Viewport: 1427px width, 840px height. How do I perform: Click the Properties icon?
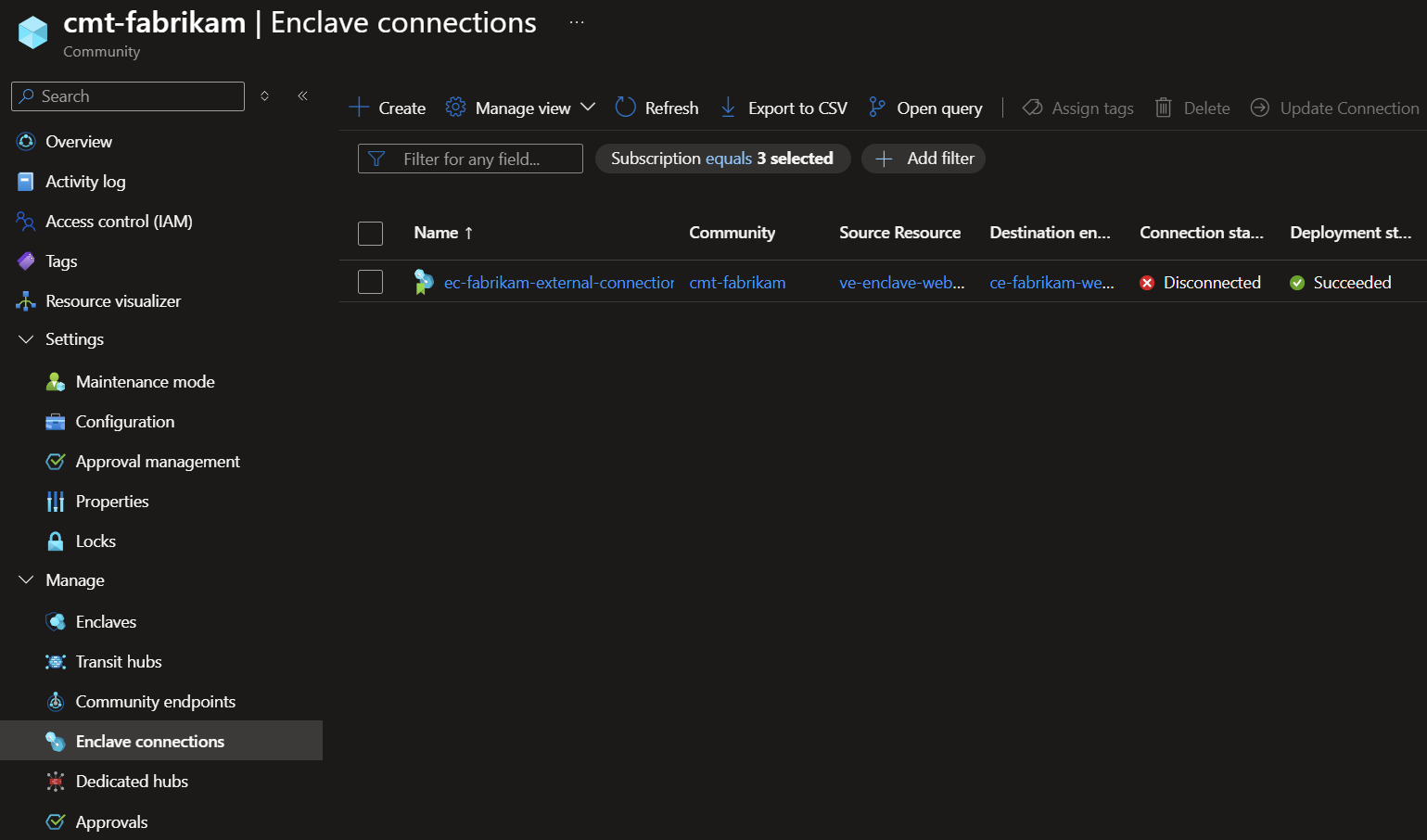56,502
